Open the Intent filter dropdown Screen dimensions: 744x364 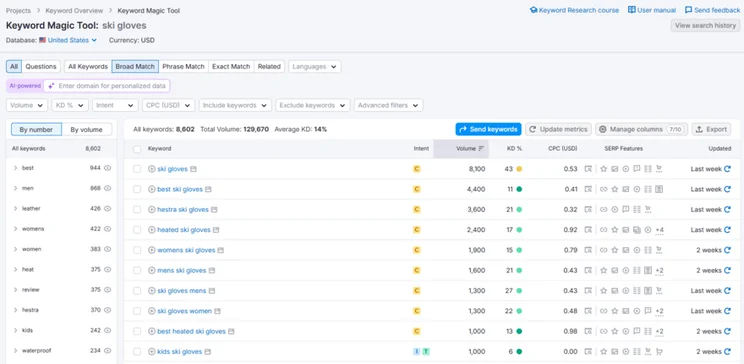115,105
